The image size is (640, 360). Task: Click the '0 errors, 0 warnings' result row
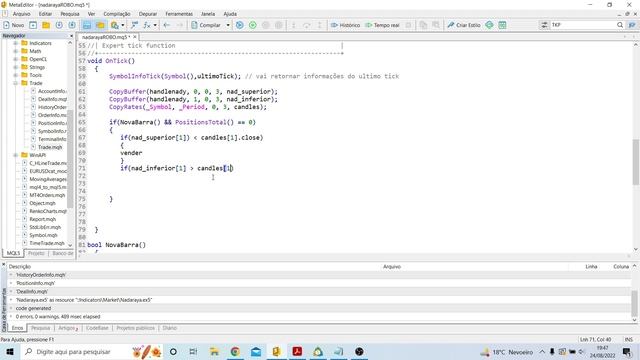point(320,316)
